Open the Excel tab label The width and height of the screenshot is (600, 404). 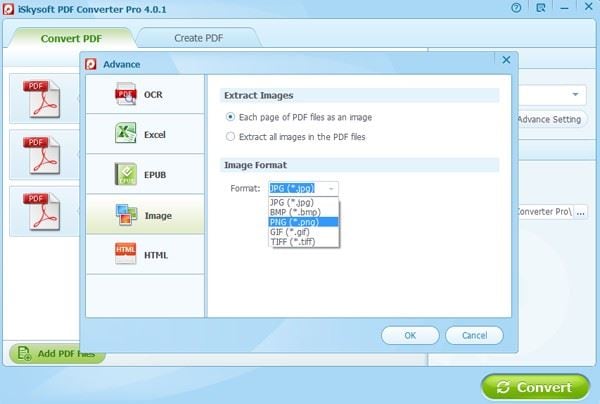155,135
